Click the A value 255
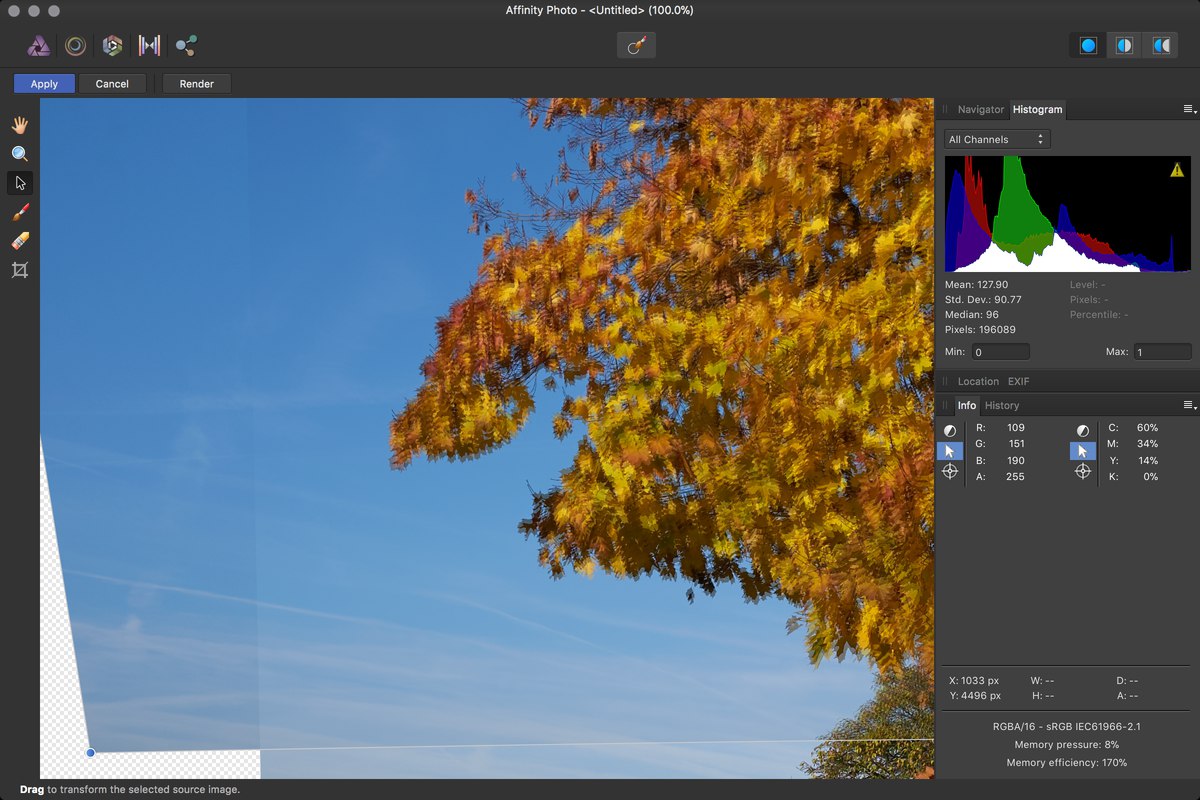Image resolution: width=1200 pixels, height=800 pixels. tap(1015, 477)
